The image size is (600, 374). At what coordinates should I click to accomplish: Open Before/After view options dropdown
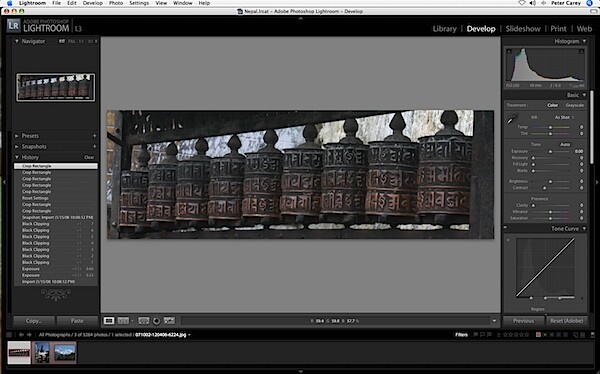point(132,321)
